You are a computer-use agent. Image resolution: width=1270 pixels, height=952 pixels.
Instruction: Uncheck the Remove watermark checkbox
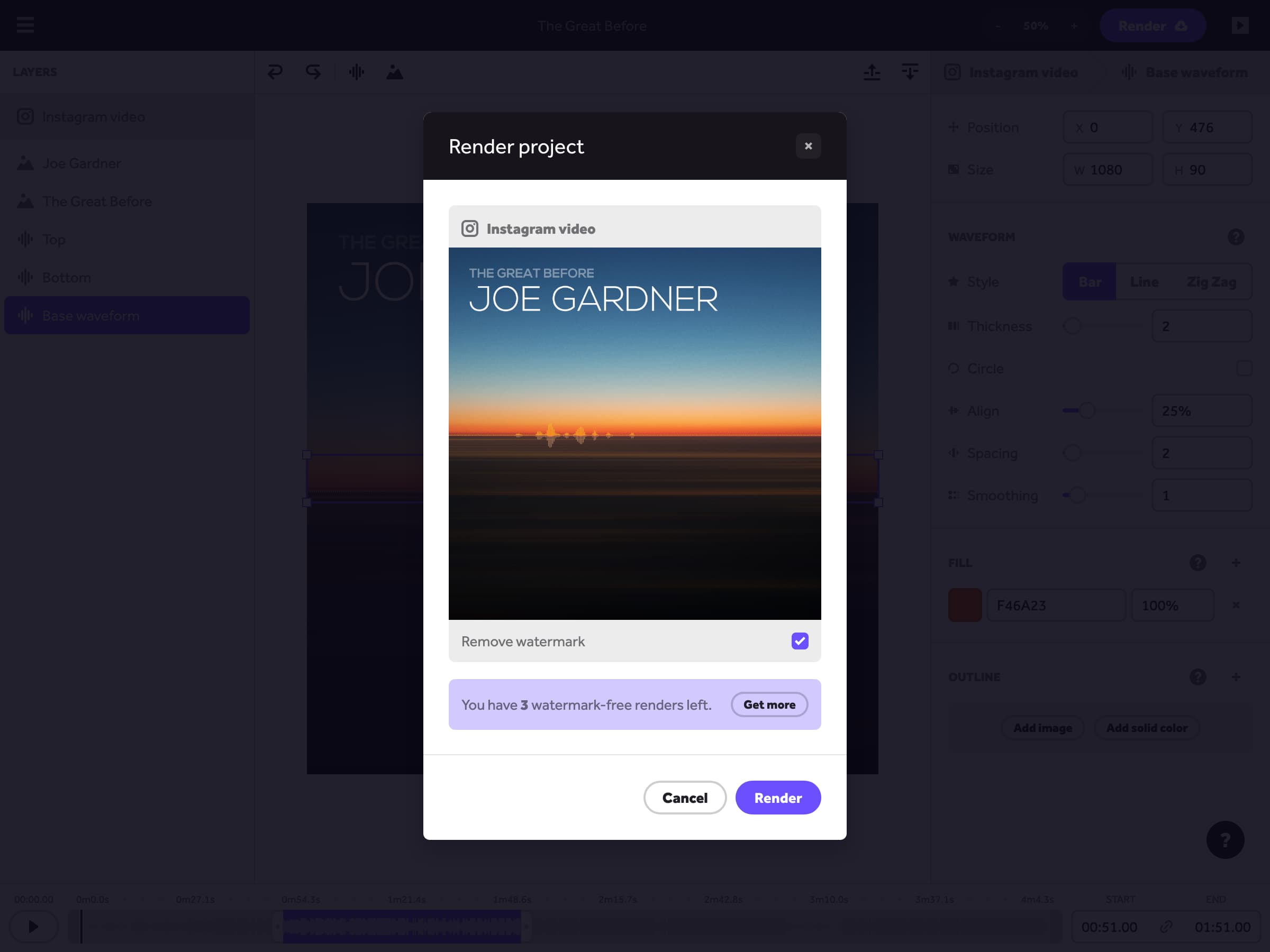799,641
